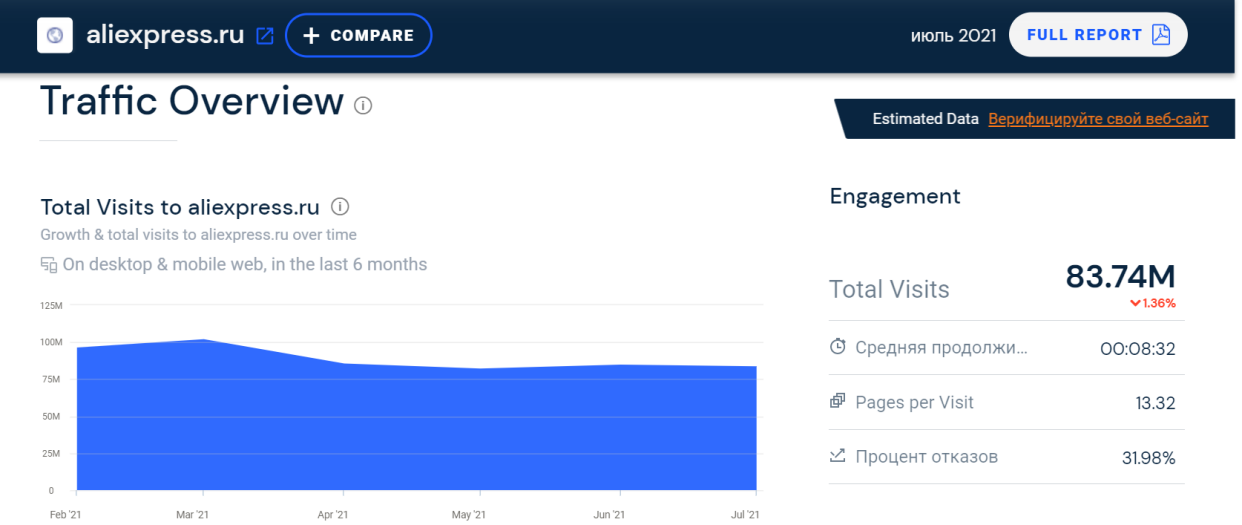The image size is (1242, 525).
Task: Select the июль 2021 date label
Action: click(953, 36)
